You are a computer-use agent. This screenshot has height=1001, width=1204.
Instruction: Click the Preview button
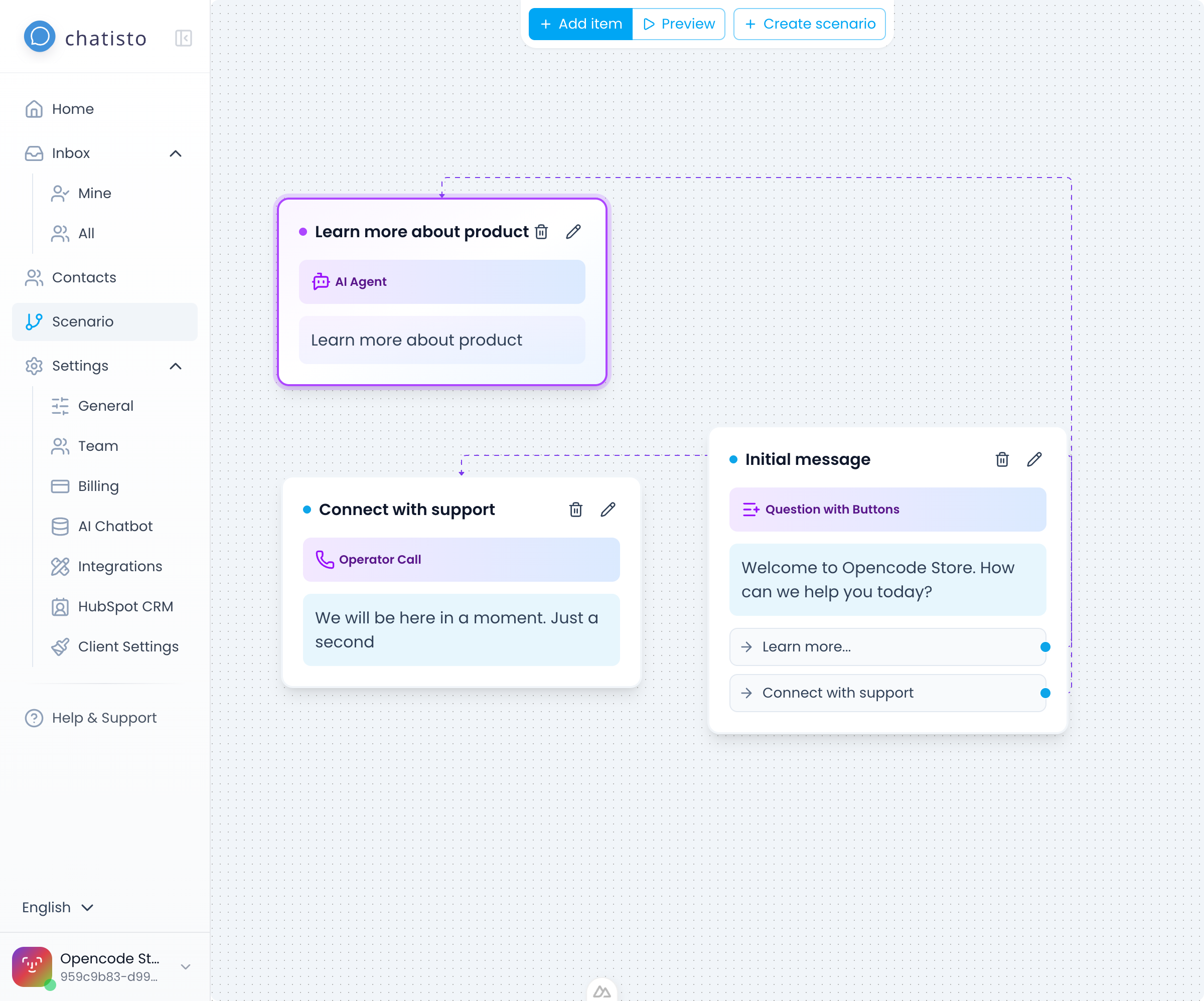[x=679, y=24]
